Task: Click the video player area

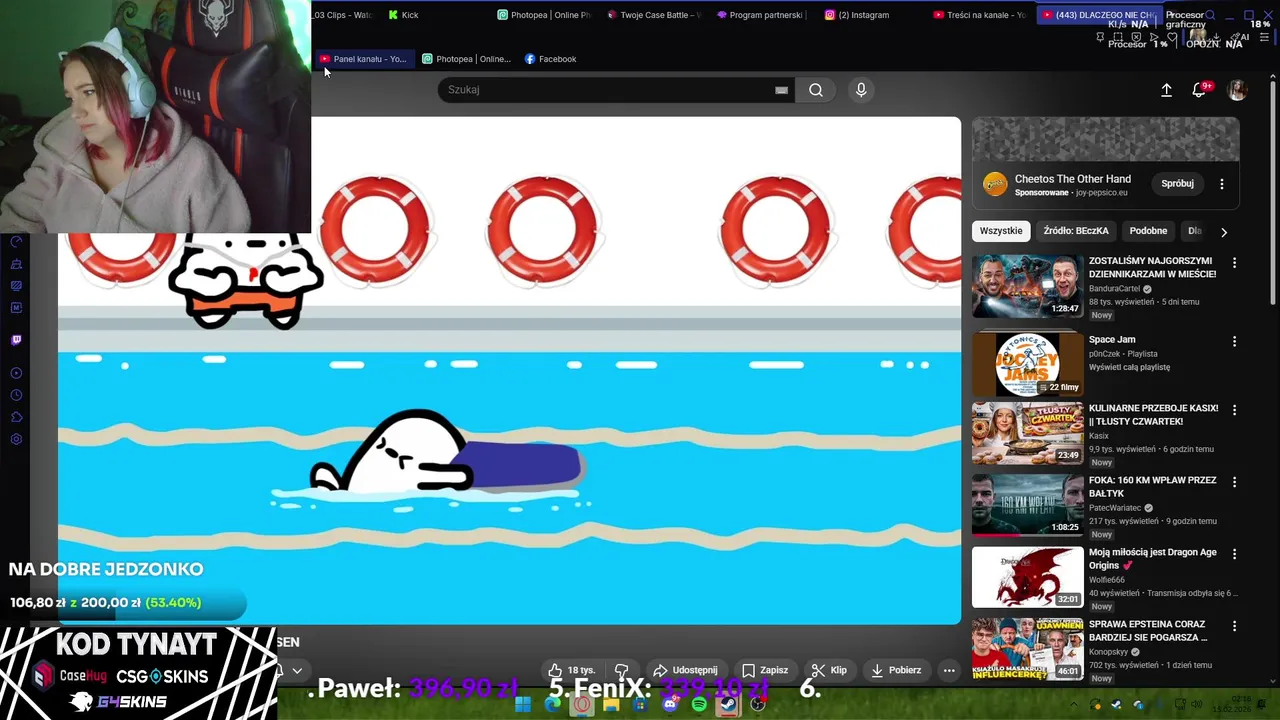Action: [x=509, y=370]
